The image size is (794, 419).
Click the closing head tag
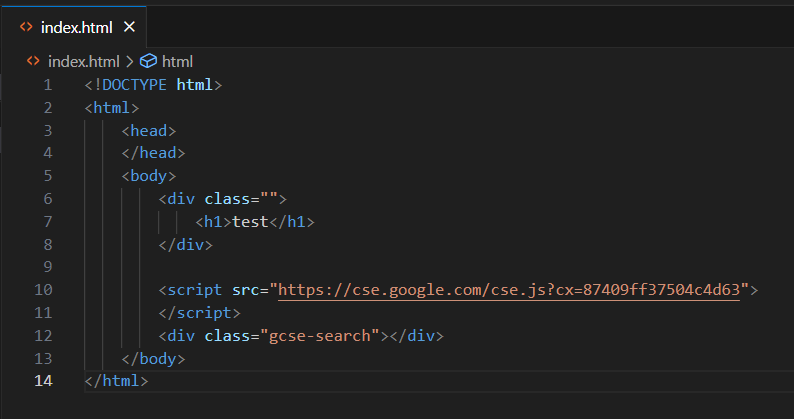pyautogui.click(x=153, y=153)
